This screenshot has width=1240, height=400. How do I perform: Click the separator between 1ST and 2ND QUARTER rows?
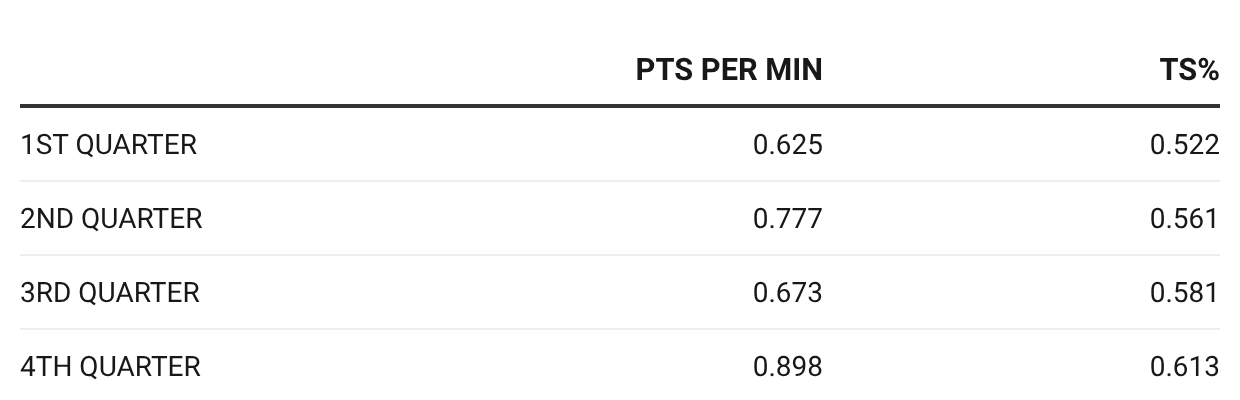point(620,181)
